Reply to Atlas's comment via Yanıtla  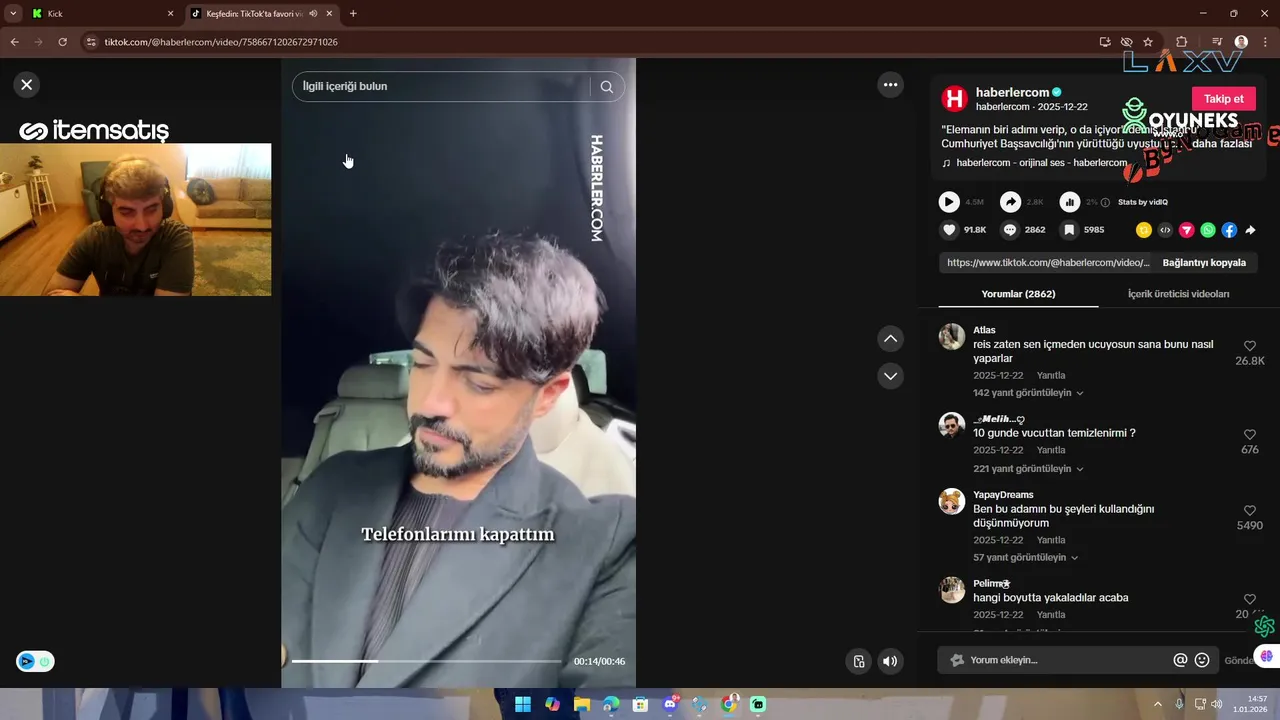1050,376
